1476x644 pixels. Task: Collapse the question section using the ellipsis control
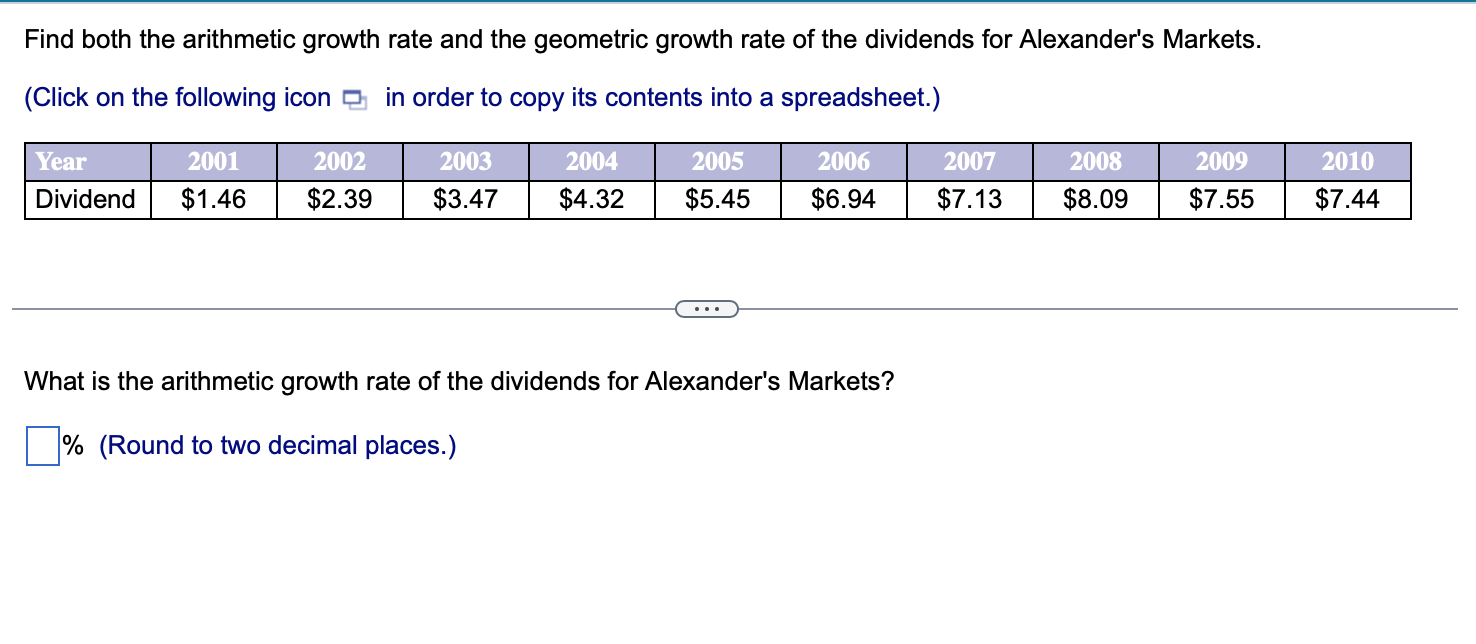point(707,309)
